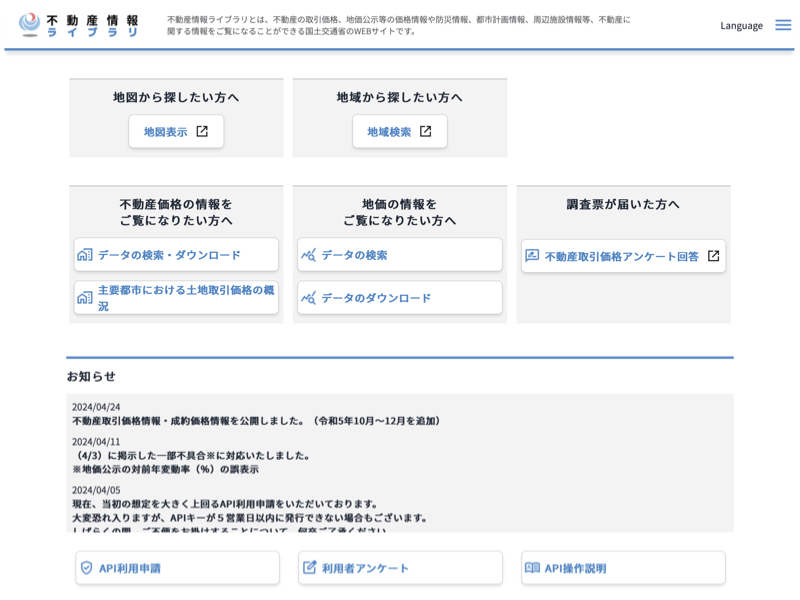
Task: Click the external-link icon beside 不動産取引価格アンケート回答
Action: click(713, 256)
